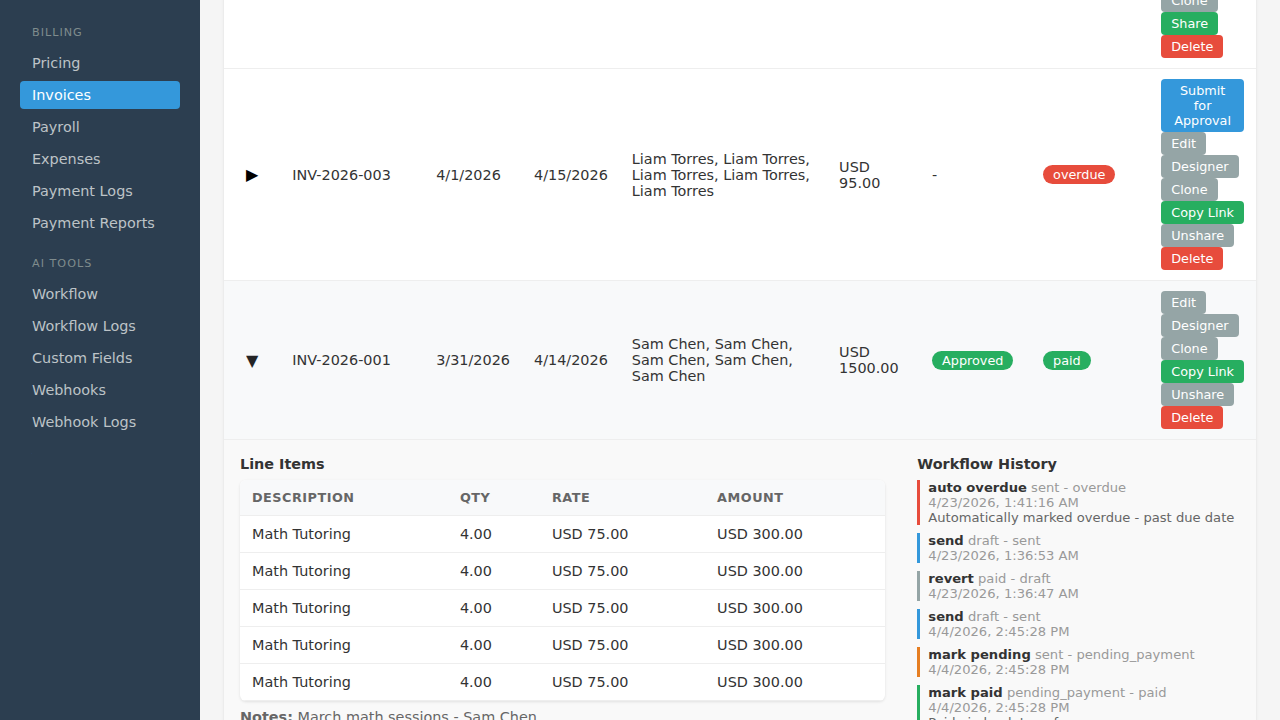Open Webhook Logs
The width and height of the screenshot is (1280, 720).
coord(100,422)
